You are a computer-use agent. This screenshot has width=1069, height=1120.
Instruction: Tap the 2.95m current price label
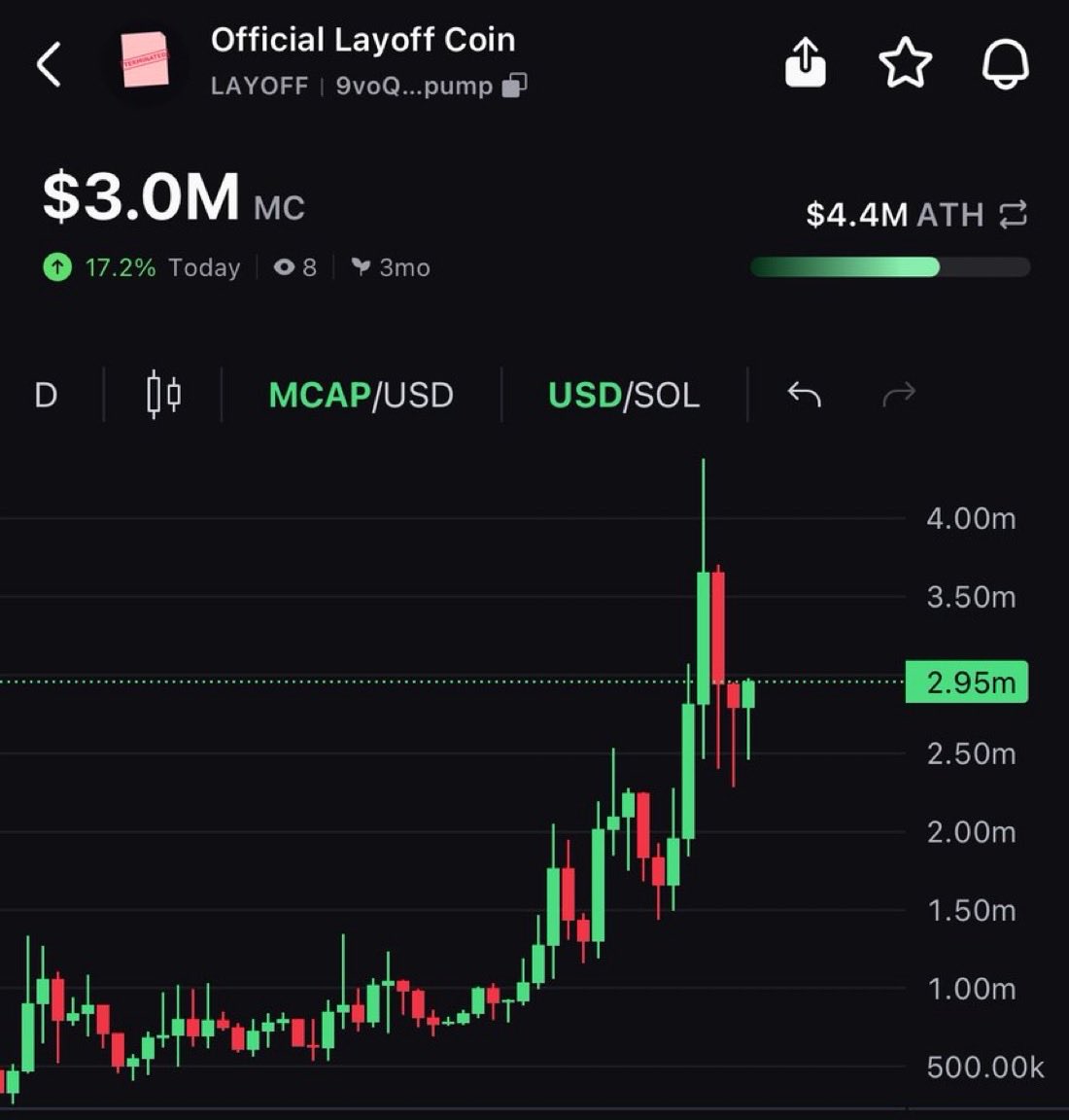click(x=967, y=682)
